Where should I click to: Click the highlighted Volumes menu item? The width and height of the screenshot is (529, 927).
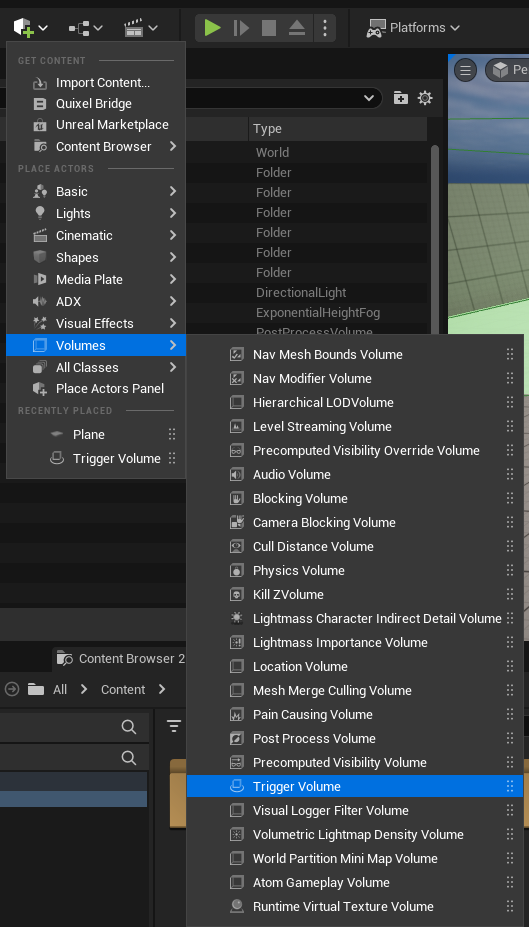pos(96,345)
